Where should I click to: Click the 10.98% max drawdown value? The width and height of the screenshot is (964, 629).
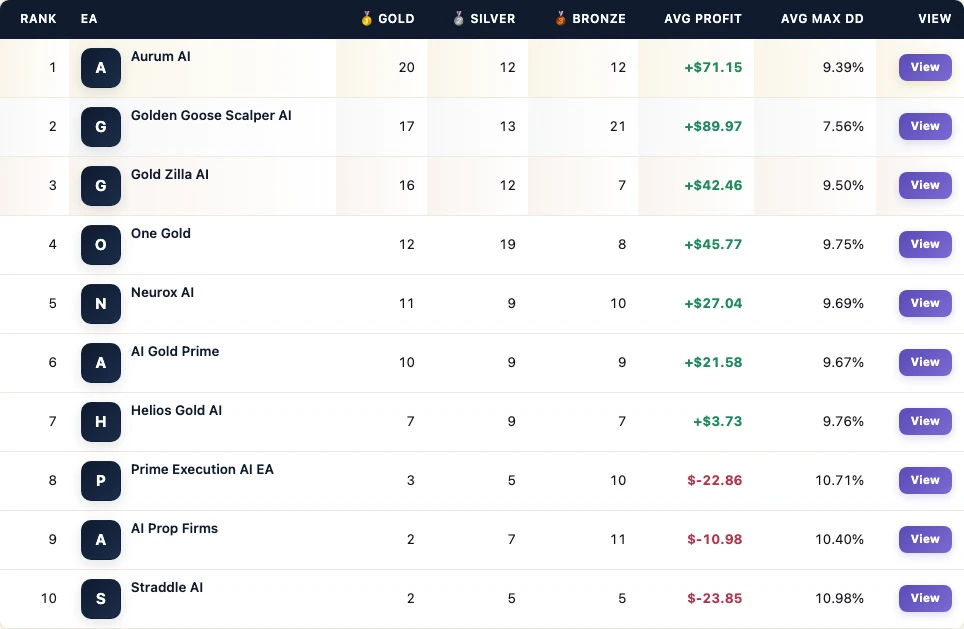point(839,599)
